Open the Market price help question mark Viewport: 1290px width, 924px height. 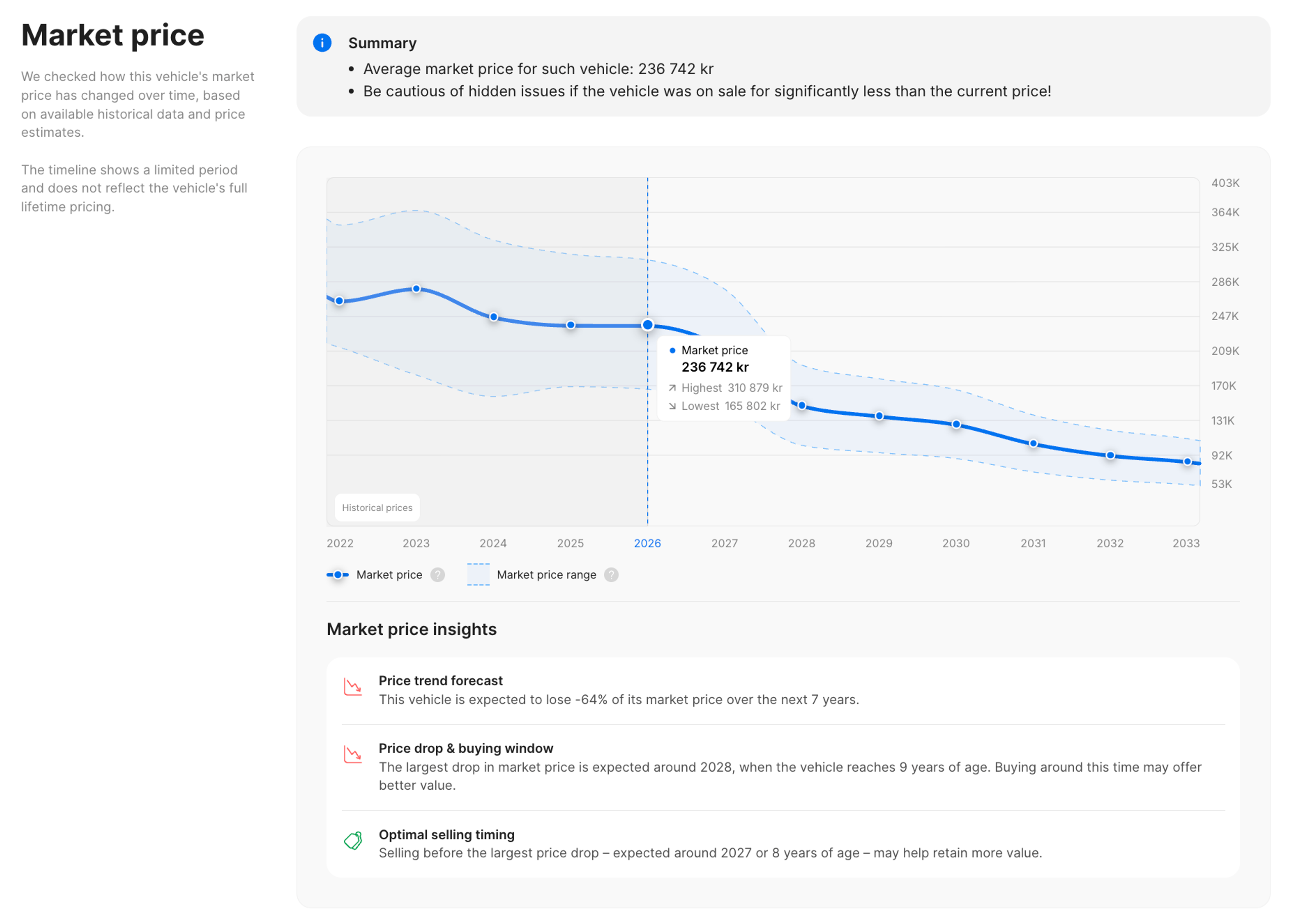pos(438,575)
